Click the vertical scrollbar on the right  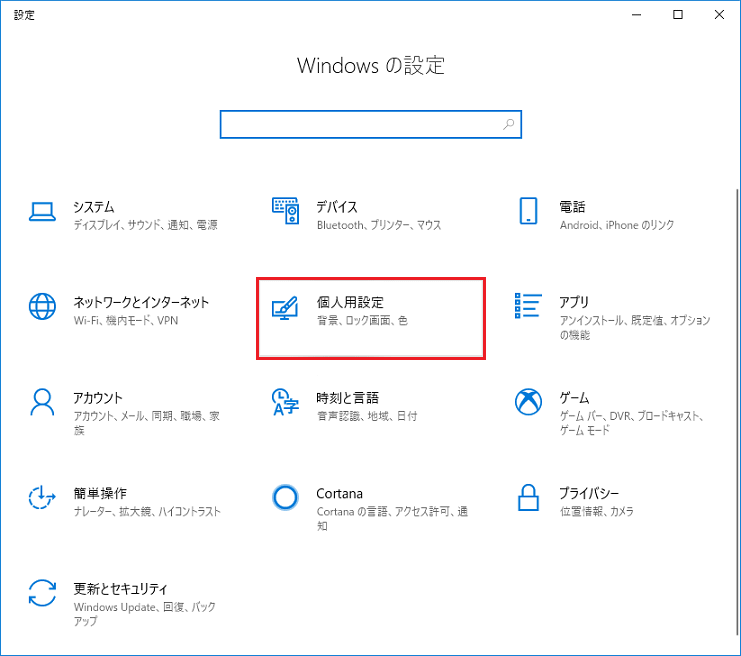tap(737, 411)
